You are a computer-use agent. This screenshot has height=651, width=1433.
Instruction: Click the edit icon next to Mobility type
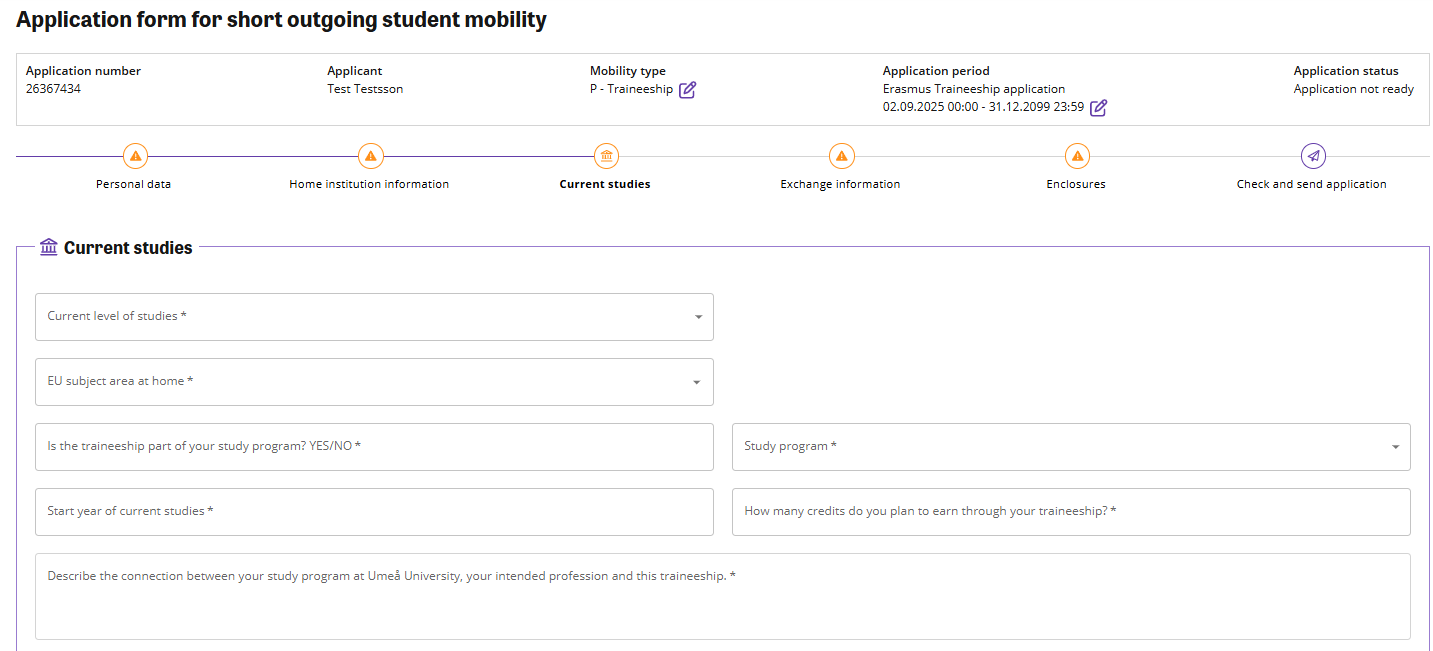(x=687, y=90)
